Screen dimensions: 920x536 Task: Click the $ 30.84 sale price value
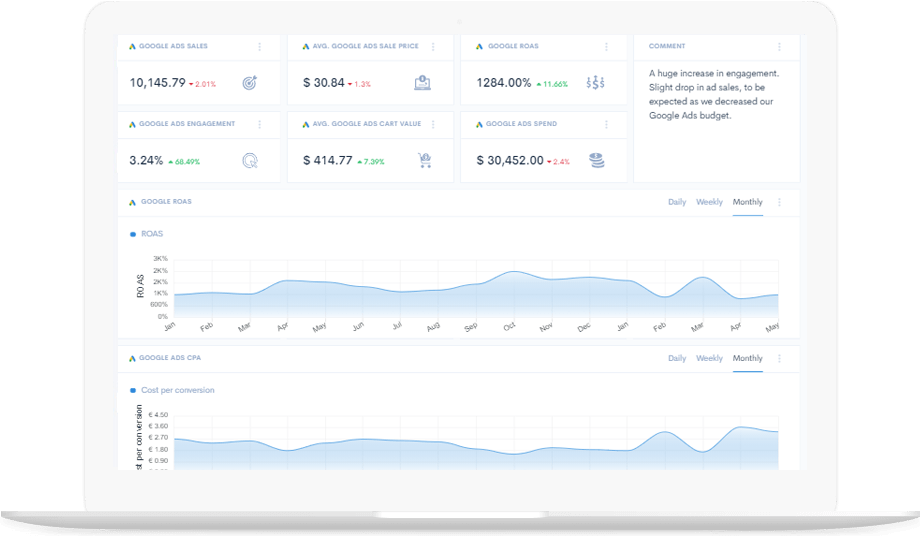pyautogui.click(x=323, y=83)
